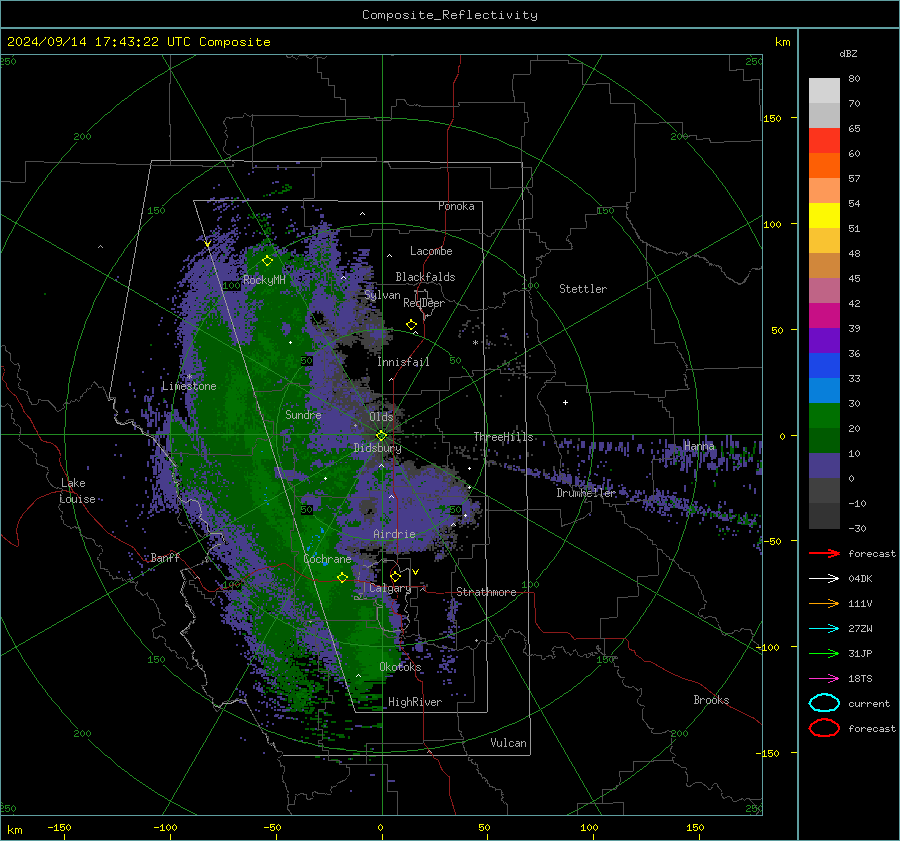The width and height of the screenshot is (900, 841).
Task: Click the Banff label
Action: coord(165,557)
